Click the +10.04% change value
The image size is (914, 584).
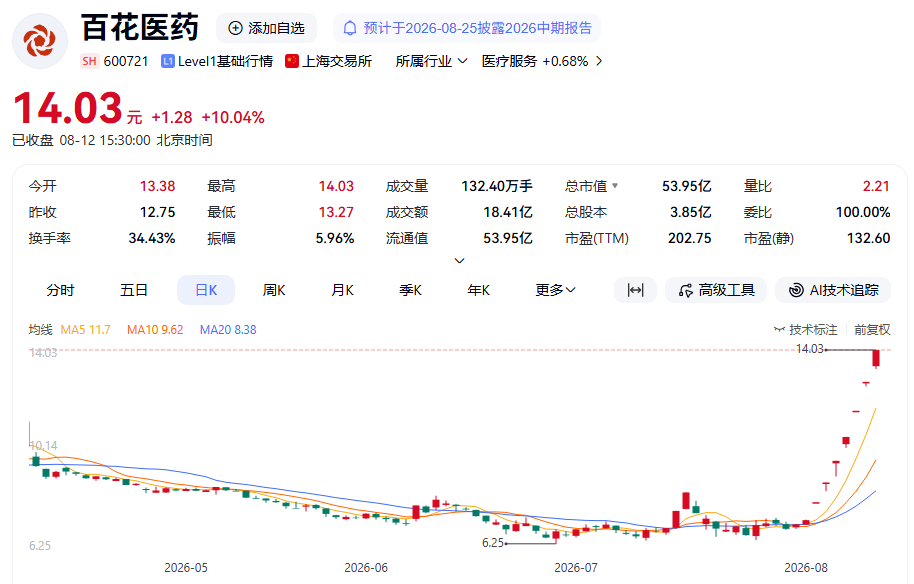tap(233, 117)
